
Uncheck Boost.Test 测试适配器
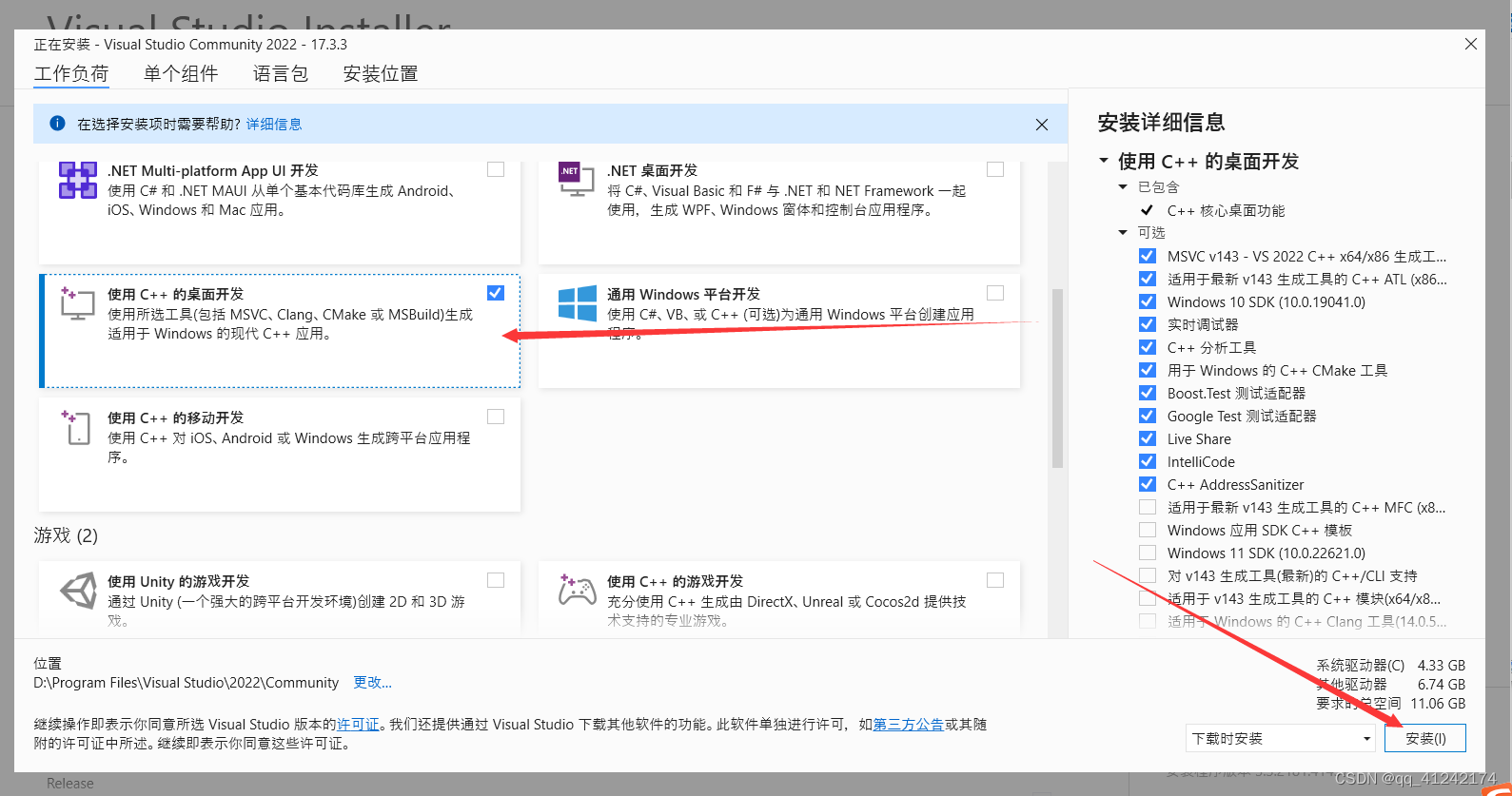point(1148,393)
